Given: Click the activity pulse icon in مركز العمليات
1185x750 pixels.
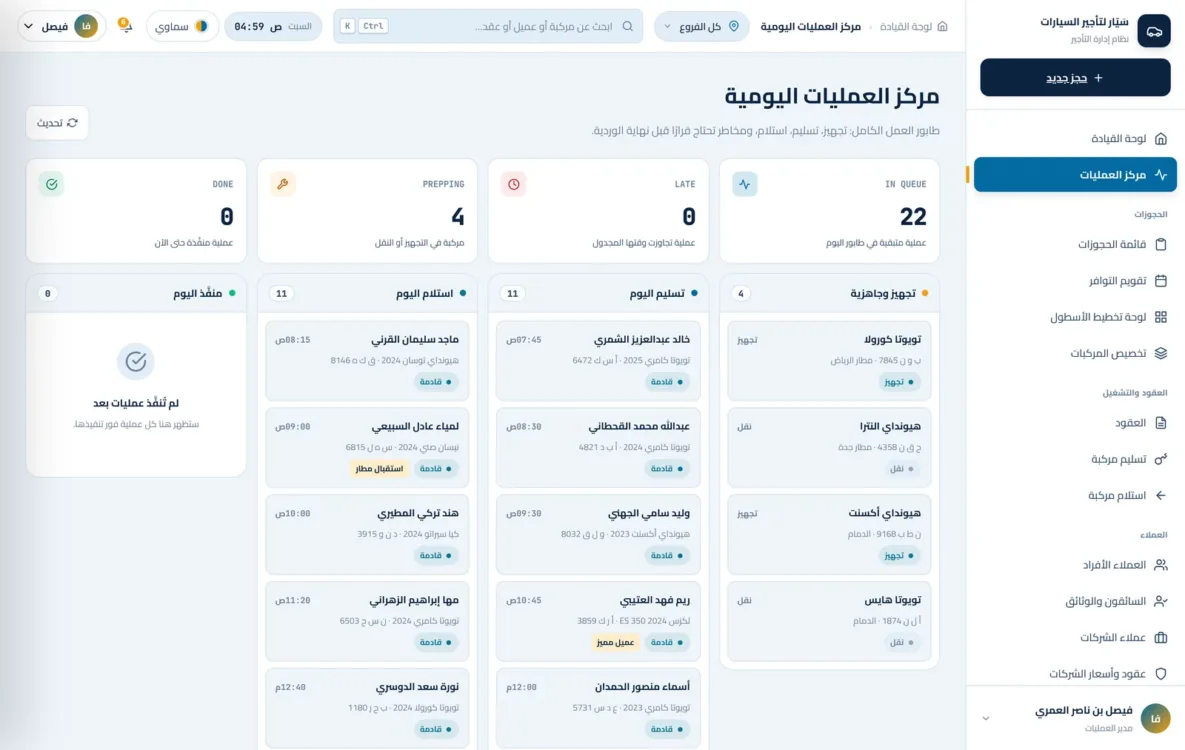Looking at the screenshot, I should point(1161,175).
